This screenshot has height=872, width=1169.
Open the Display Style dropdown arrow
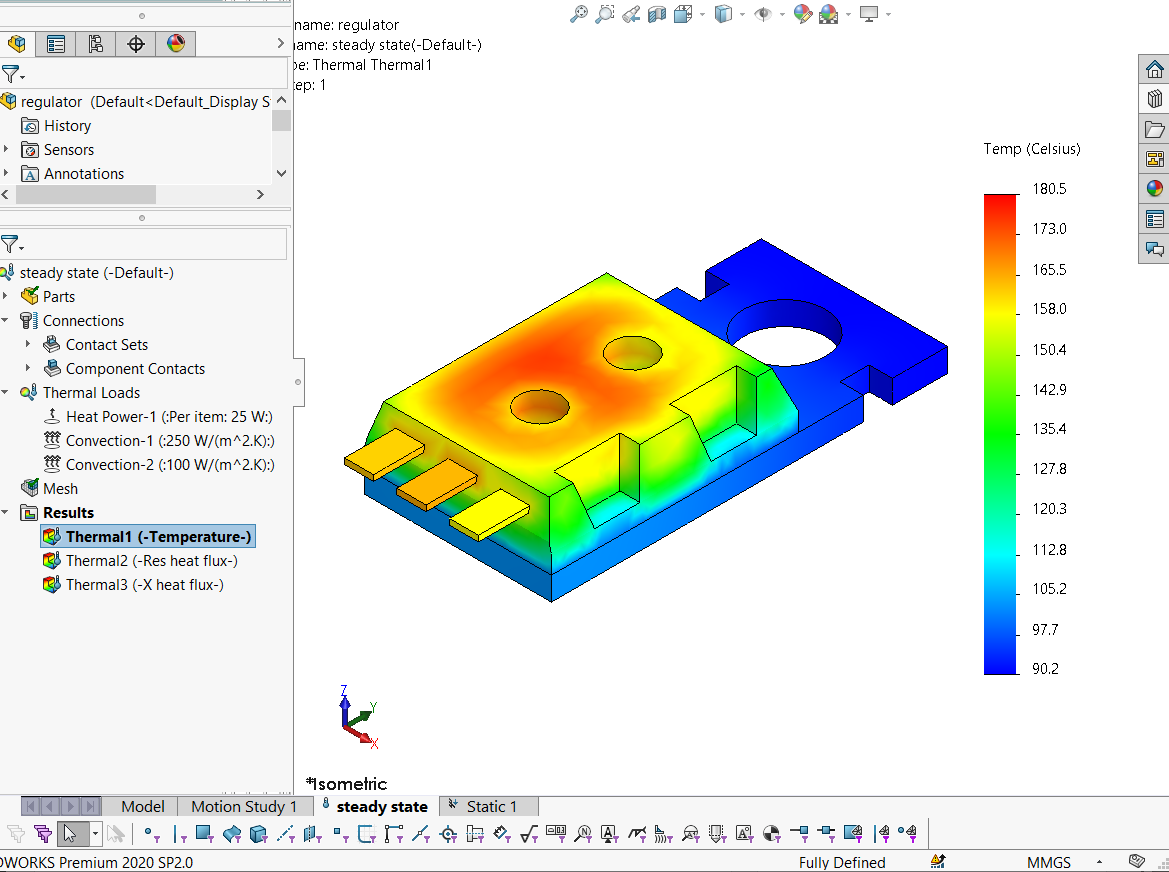tap(741, 14)
